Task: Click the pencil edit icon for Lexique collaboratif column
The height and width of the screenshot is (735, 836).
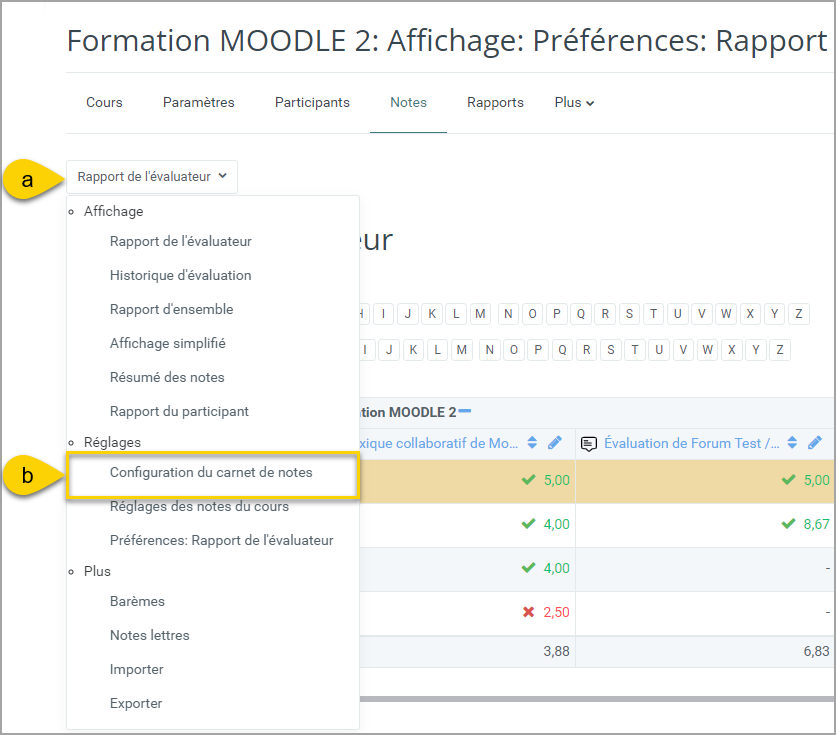Action: point(554,443)
